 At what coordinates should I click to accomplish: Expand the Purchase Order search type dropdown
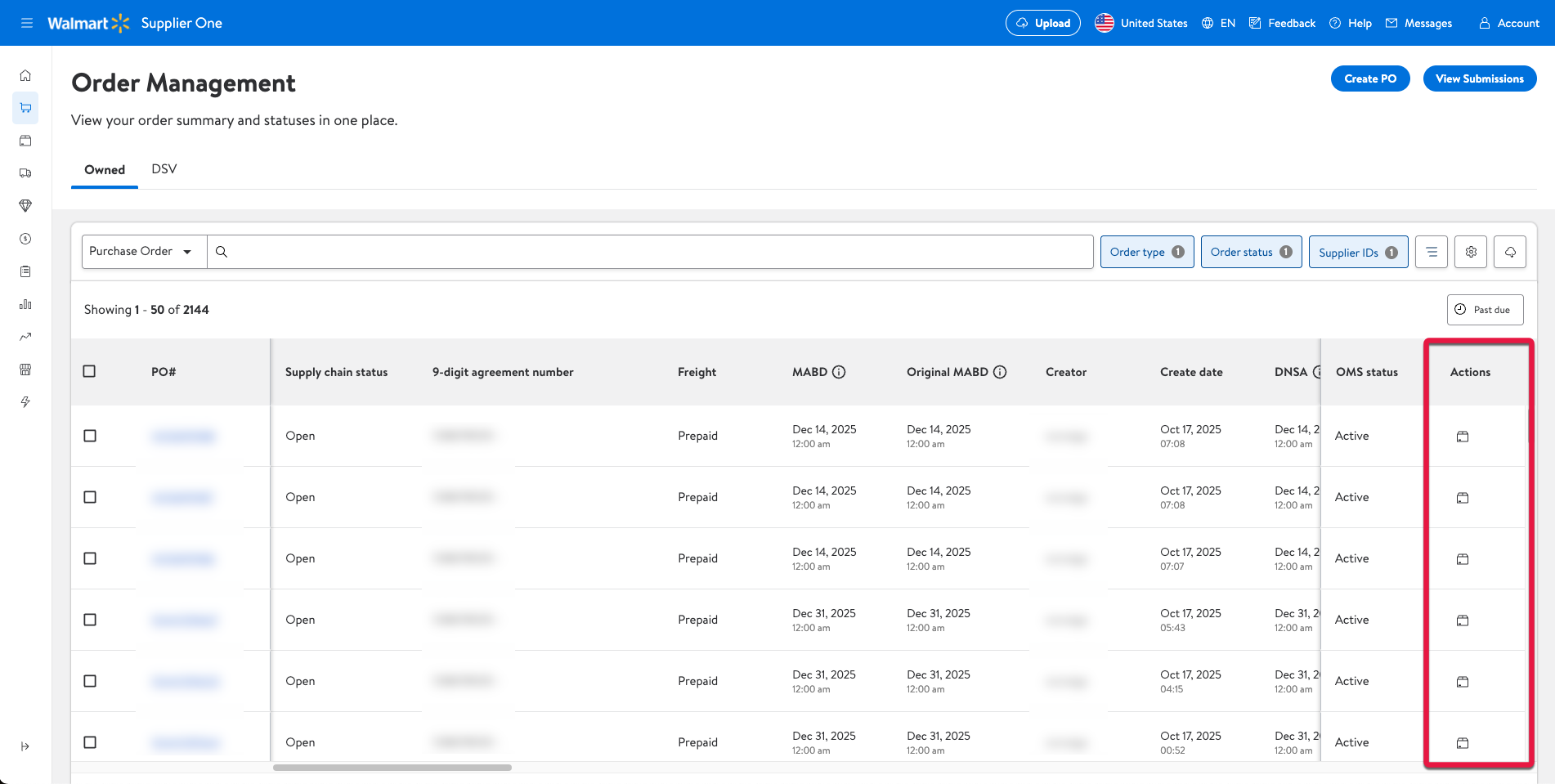click(143, 252)
